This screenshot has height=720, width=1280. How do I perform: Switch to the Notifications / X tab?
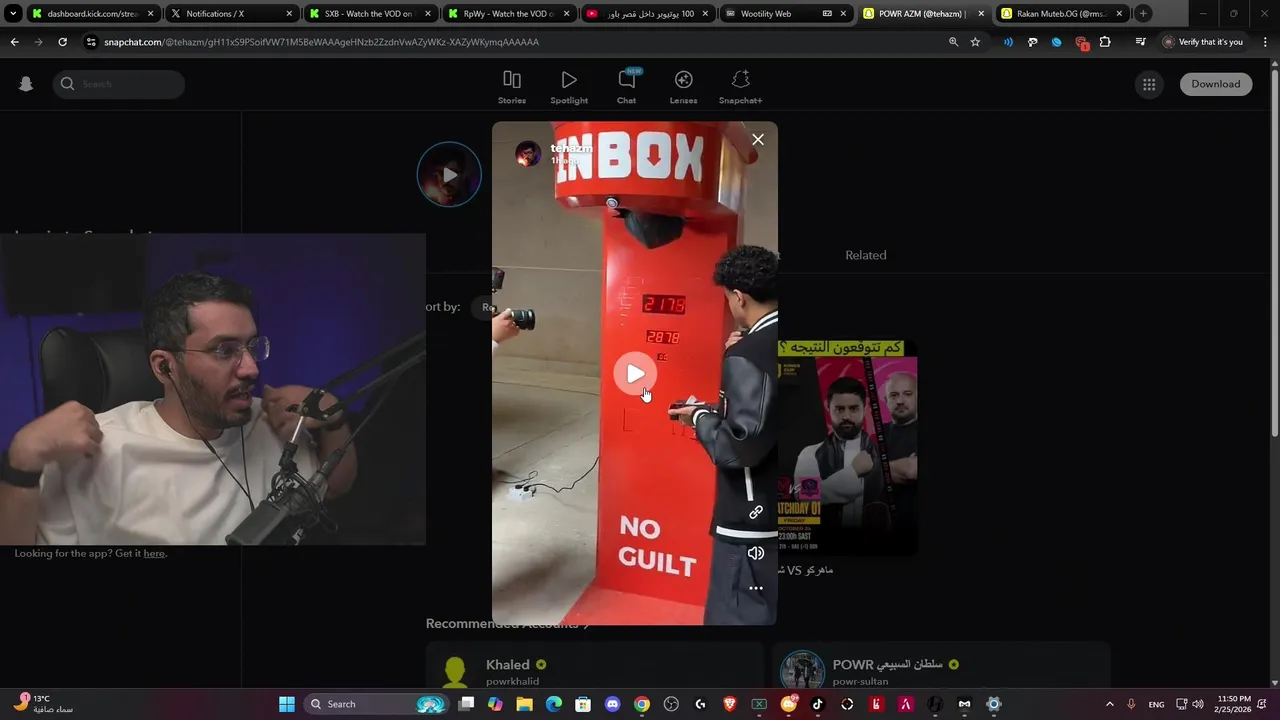pyautogui.click(x=231, y=14)
